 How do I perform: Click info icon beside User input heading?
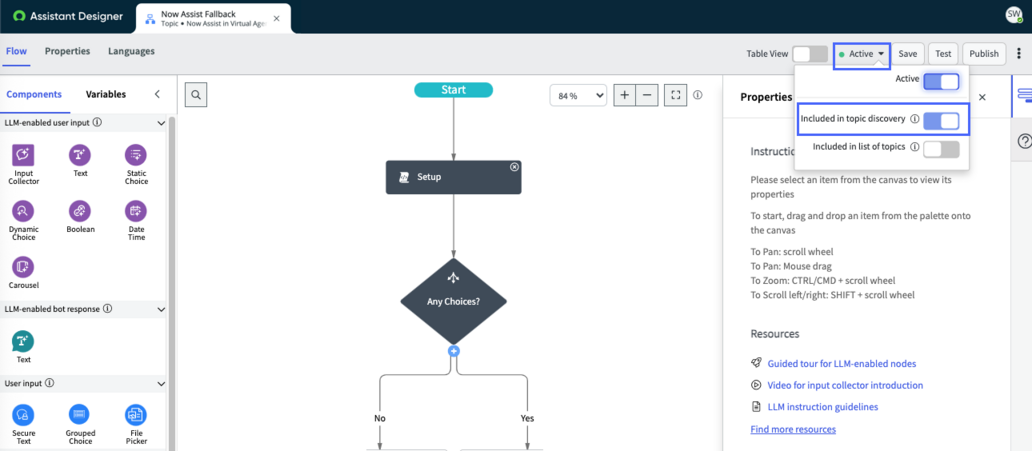pyautogui.click(x=49, y=383)
